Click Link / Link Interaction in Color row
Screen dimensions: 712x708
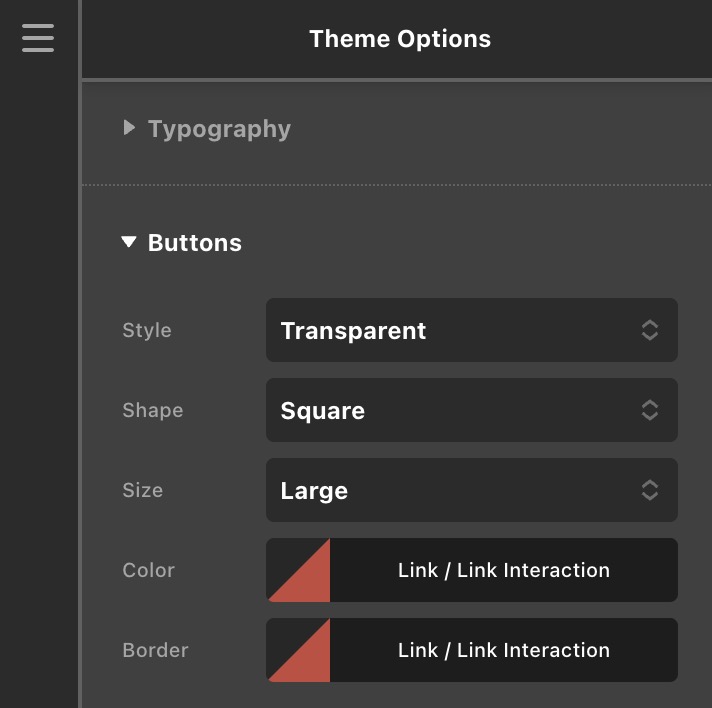[x=503, y=570]
